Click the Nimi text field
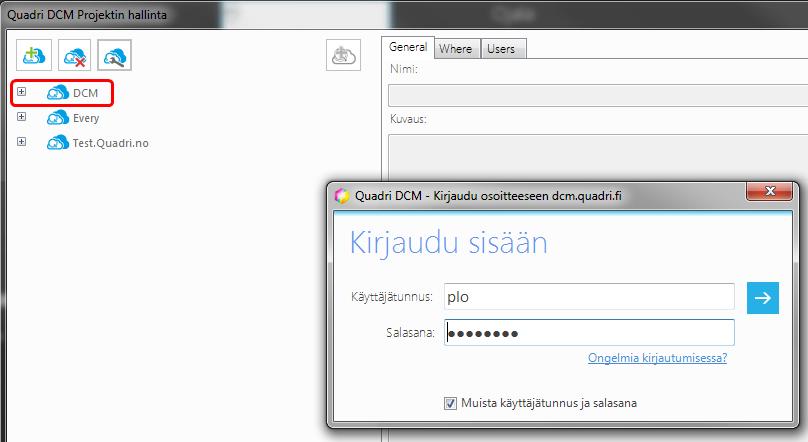The width and height of the screenshot is (808, 442). pyautogui.click(x=598, y=96)
